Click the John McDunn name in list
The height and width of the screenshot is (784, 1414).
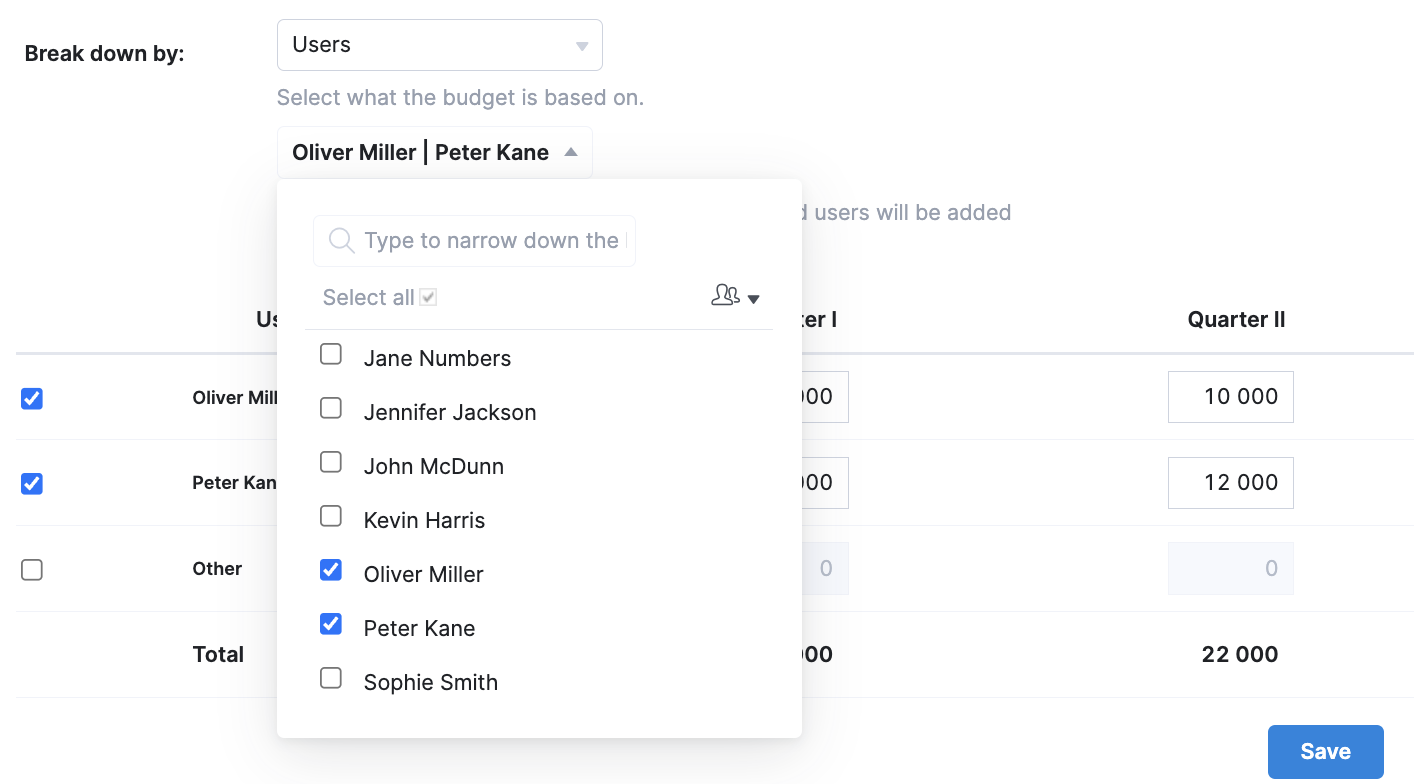[434, 466]
